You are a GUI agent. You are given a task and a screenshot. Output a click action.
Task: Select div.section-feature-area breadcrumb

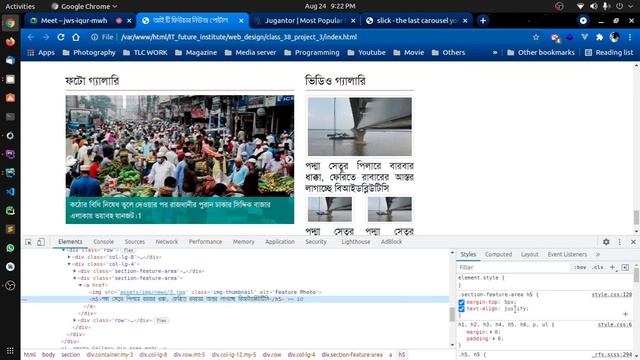tap(352, 355)
